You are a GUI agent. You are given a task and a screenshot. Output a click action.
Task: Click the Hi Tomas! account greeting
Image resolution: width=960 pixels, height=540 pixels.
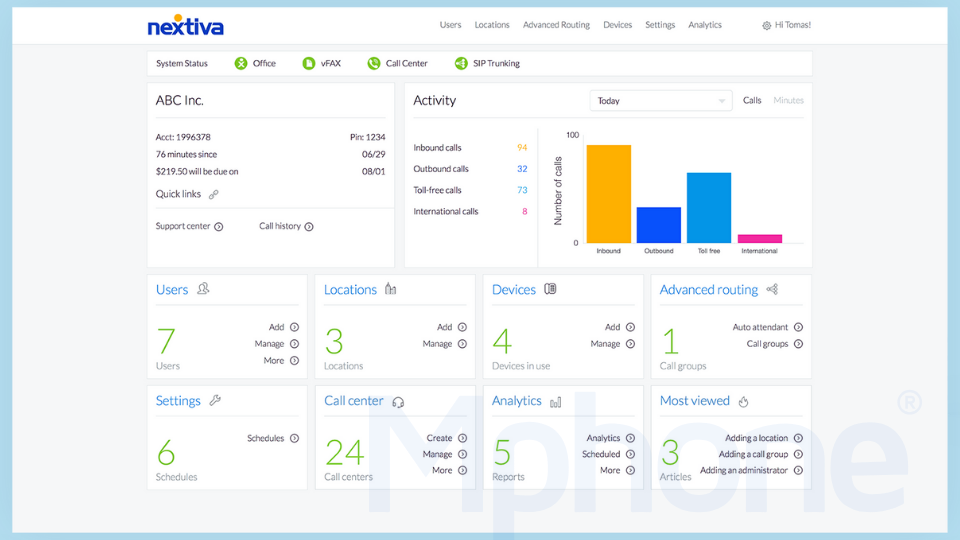(793, 25)
